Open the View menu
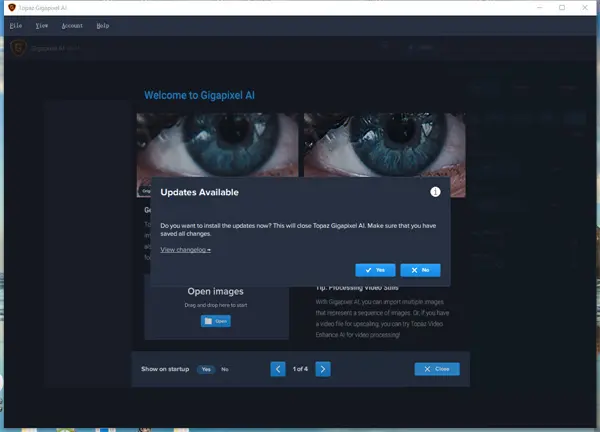 (x=42, y=25)
